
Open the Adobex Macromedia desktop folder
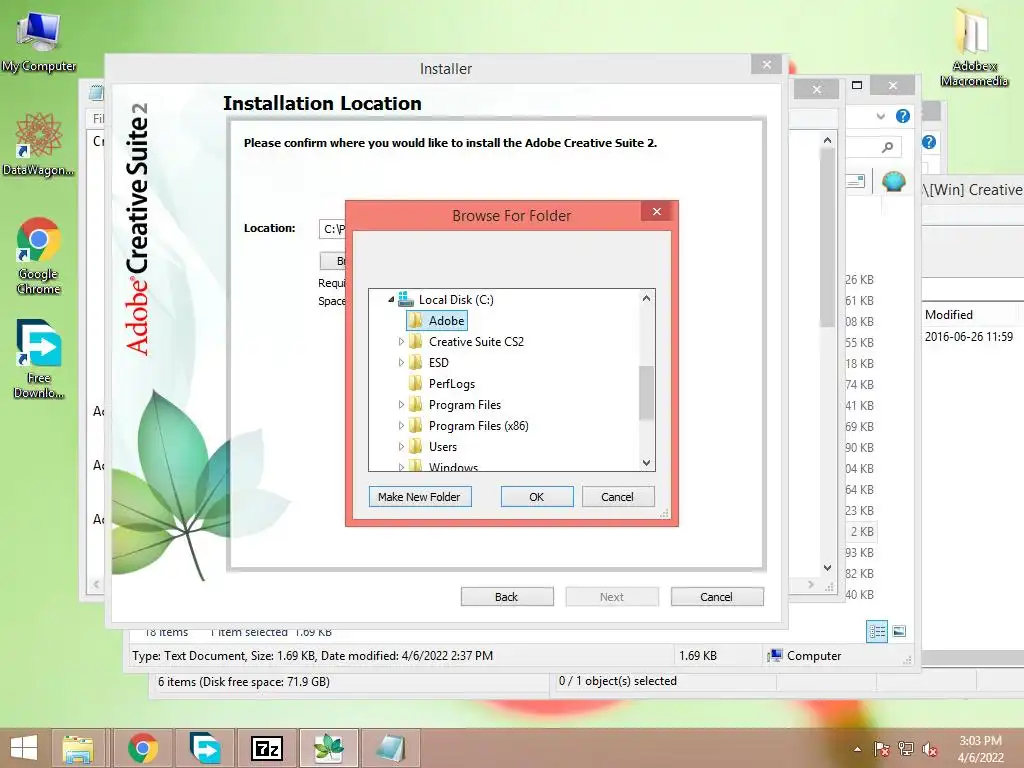pos(974,46)
